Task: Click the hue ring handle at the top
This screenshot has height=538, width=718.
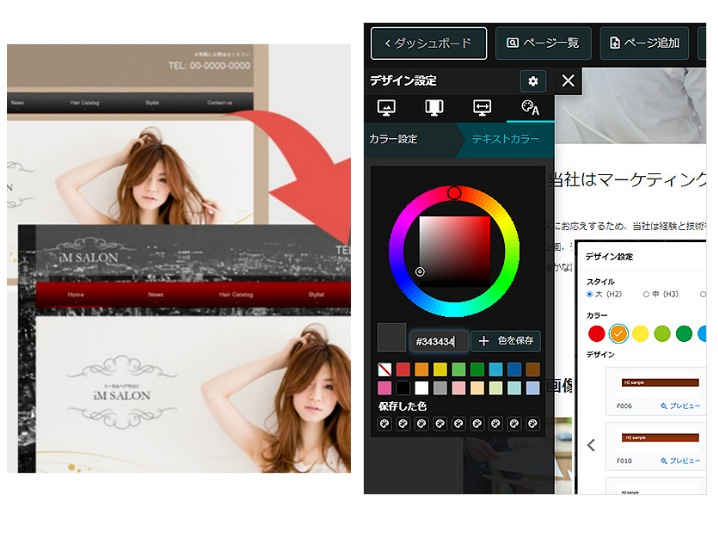Action: [x=454, y=193]
